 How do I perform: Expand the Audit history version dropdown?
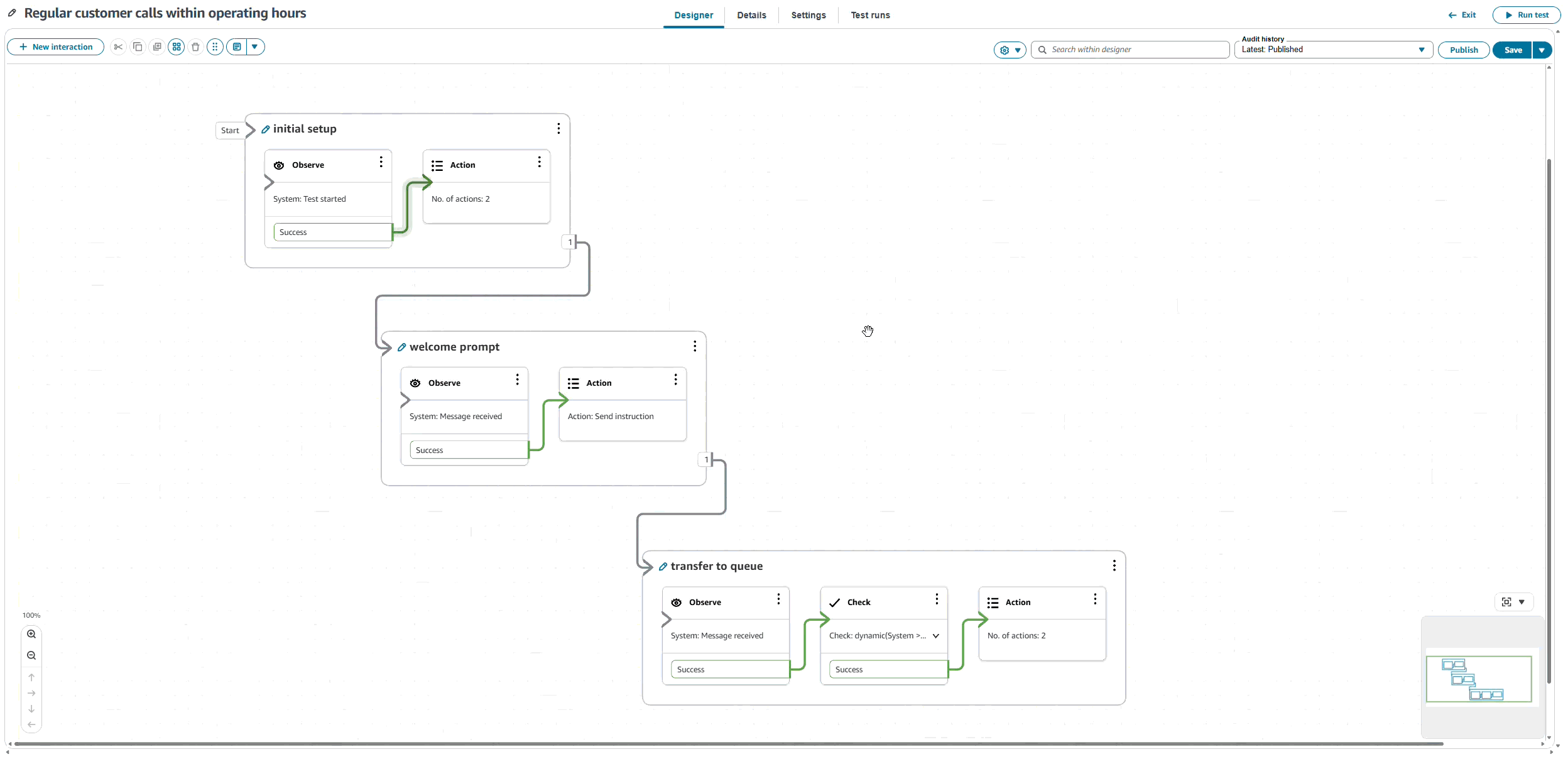pyautogui.click(x=1421, y=50)
